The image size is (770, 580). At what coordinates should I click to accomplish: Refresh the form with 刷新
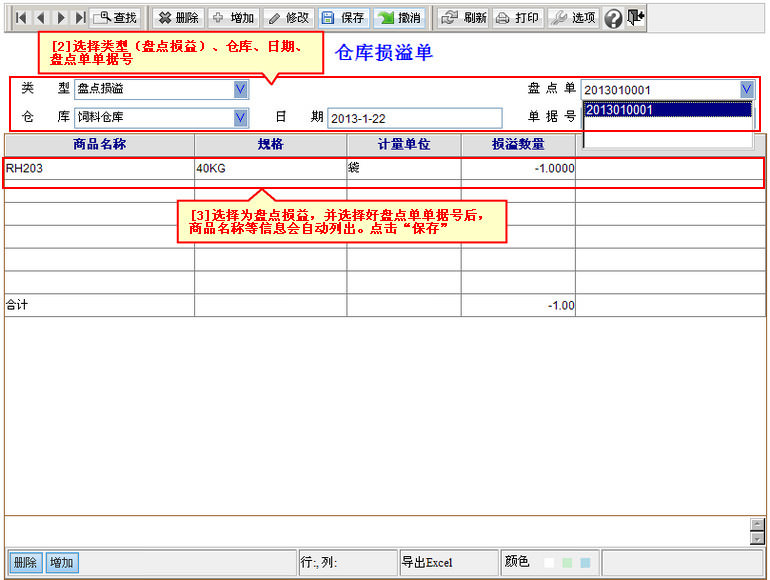pos(464,18)
